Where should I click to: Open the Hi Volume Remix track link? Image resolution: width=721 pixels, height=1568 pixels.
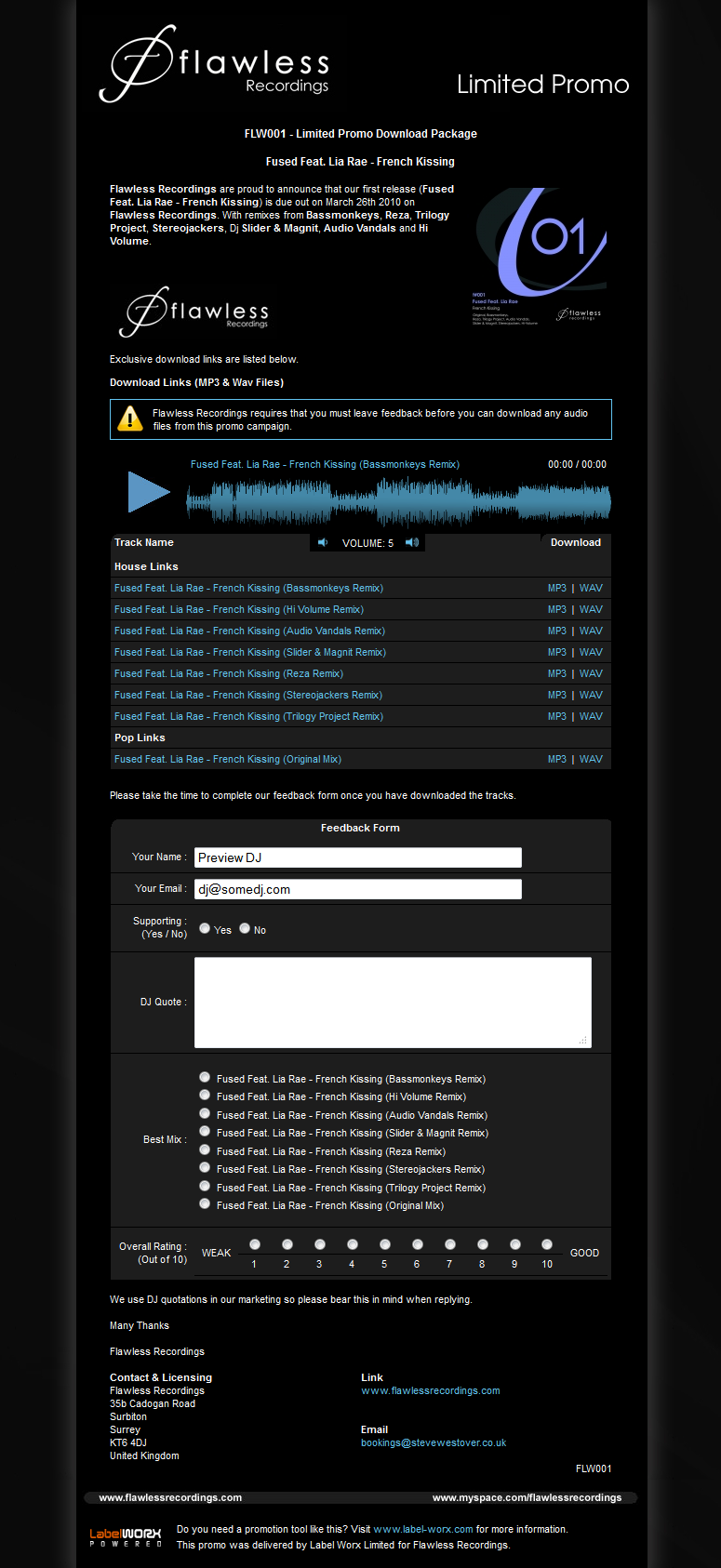239,609
